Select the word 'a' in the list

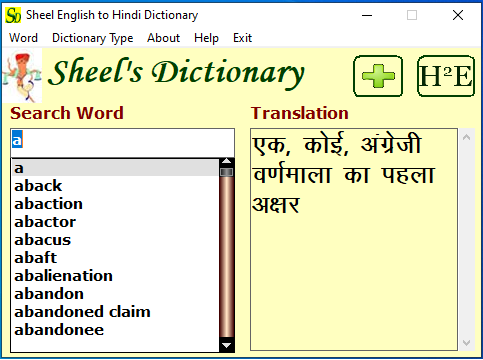[x=115, y=168]
